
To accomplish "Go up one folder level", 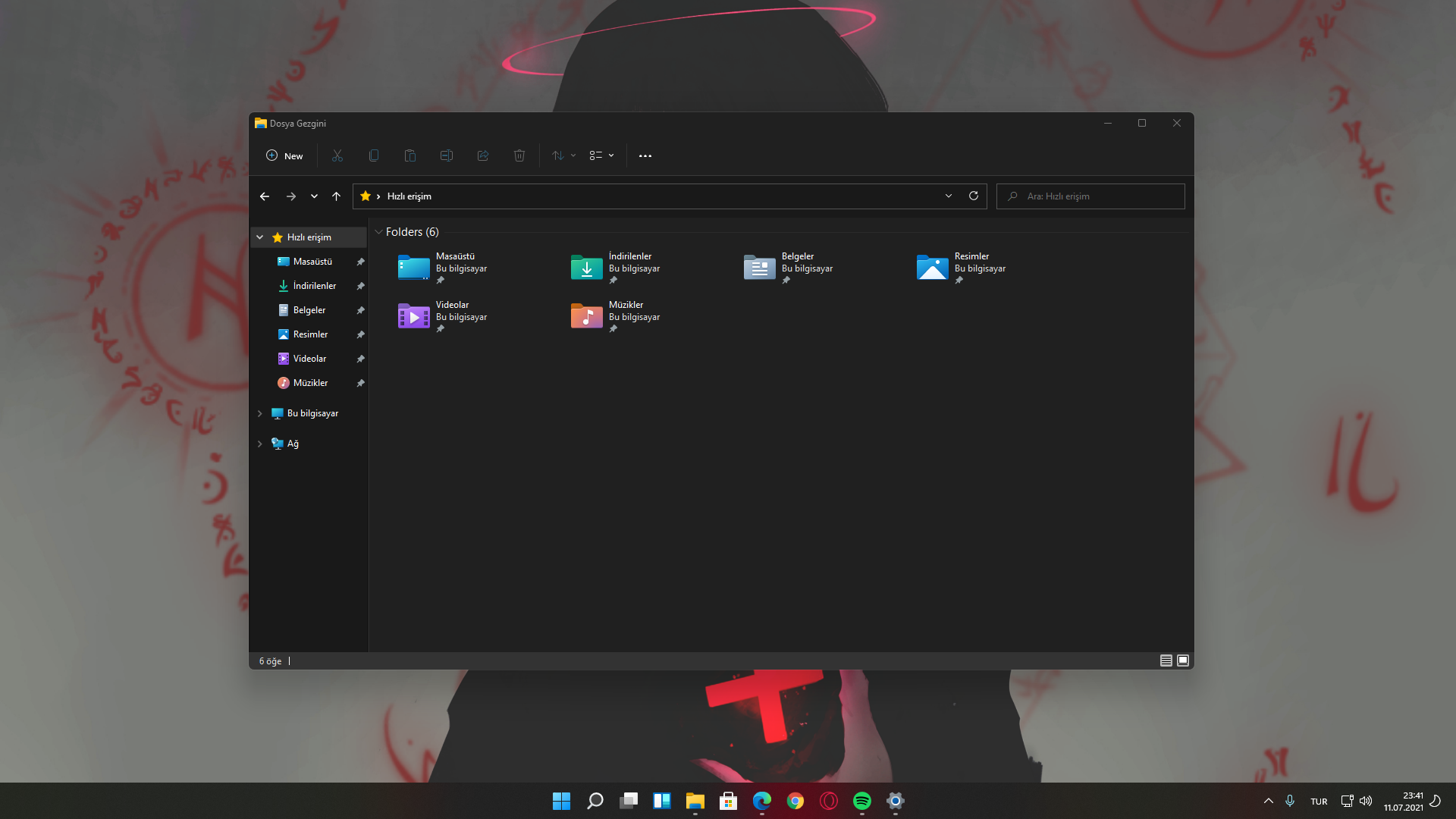I will coord(336,196).
